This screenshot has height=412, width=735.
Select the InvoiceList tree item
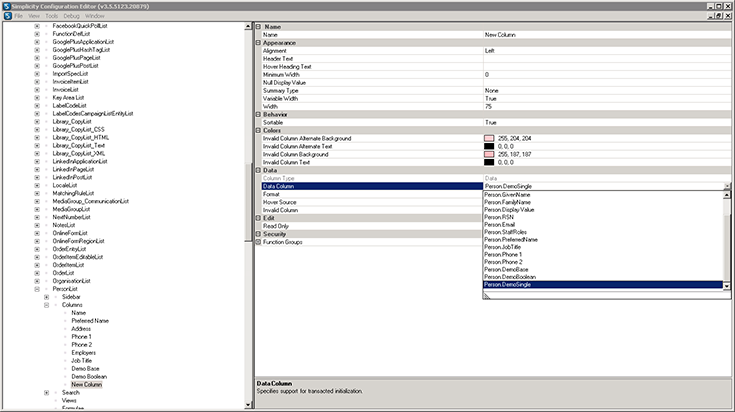pyautogui.click(x=66, y=89)
